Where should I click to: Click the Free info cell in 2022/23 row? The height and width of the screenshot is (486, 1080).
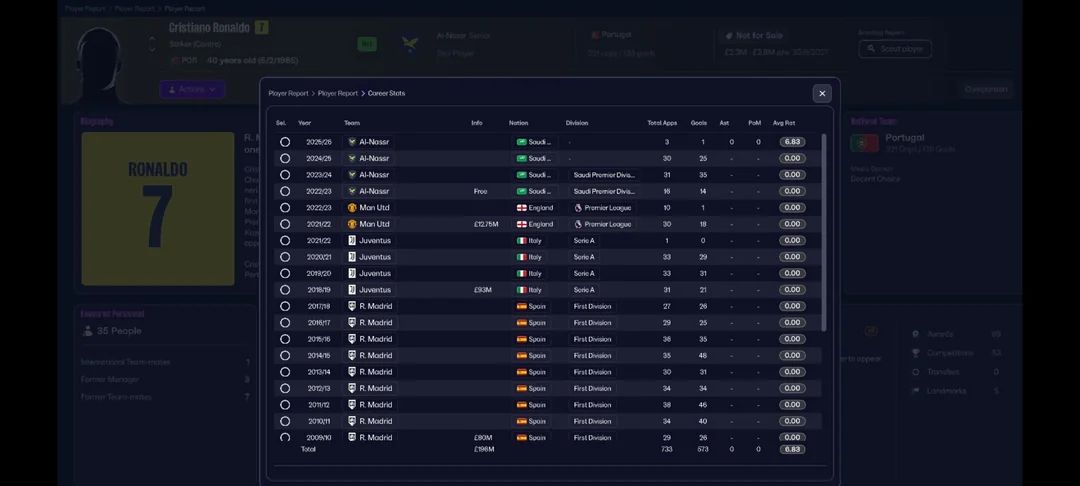(x=480, y=191)
